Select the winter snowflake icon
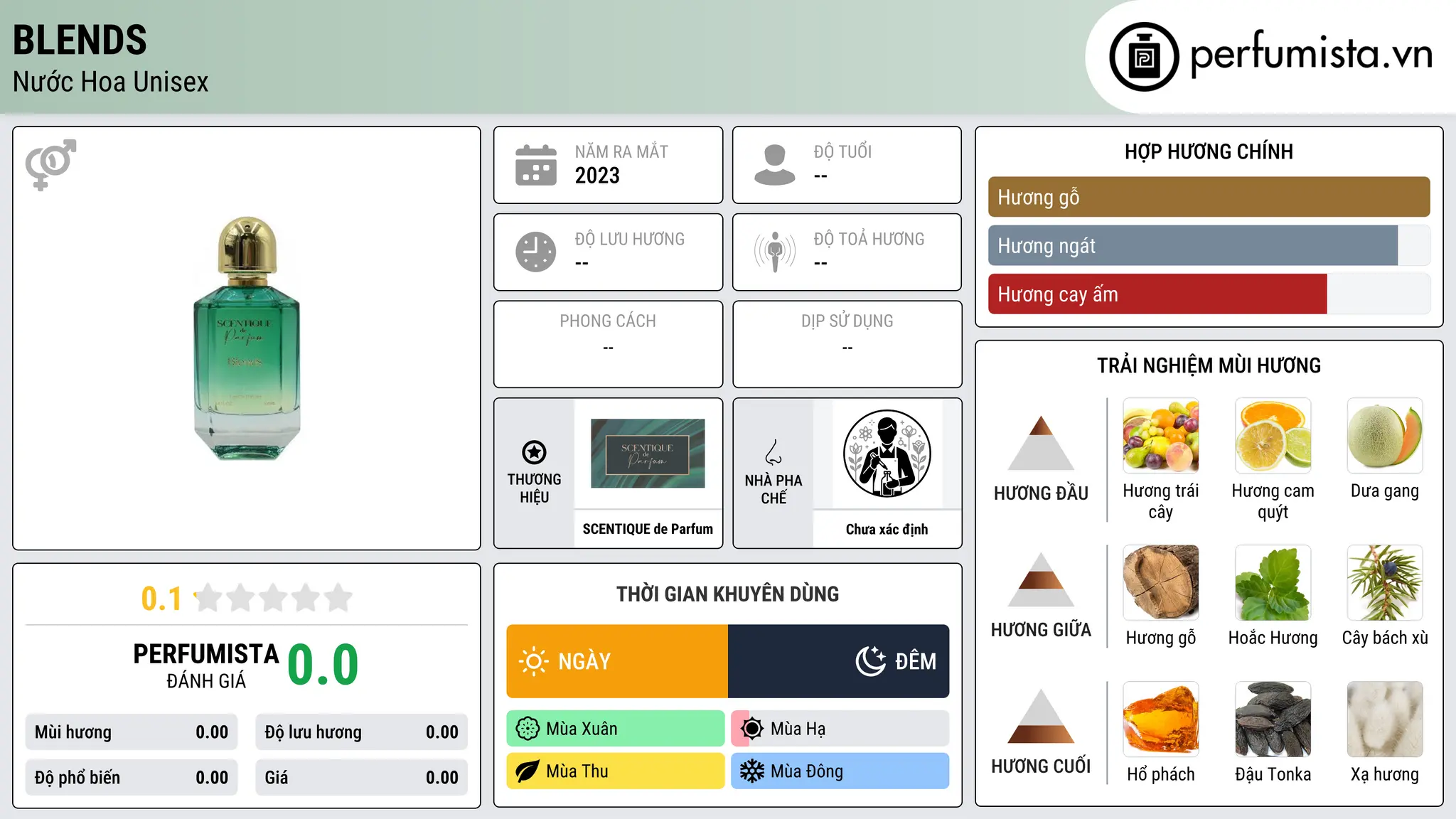The width and height of the screenshot is (1456, 819). [752, 771]
